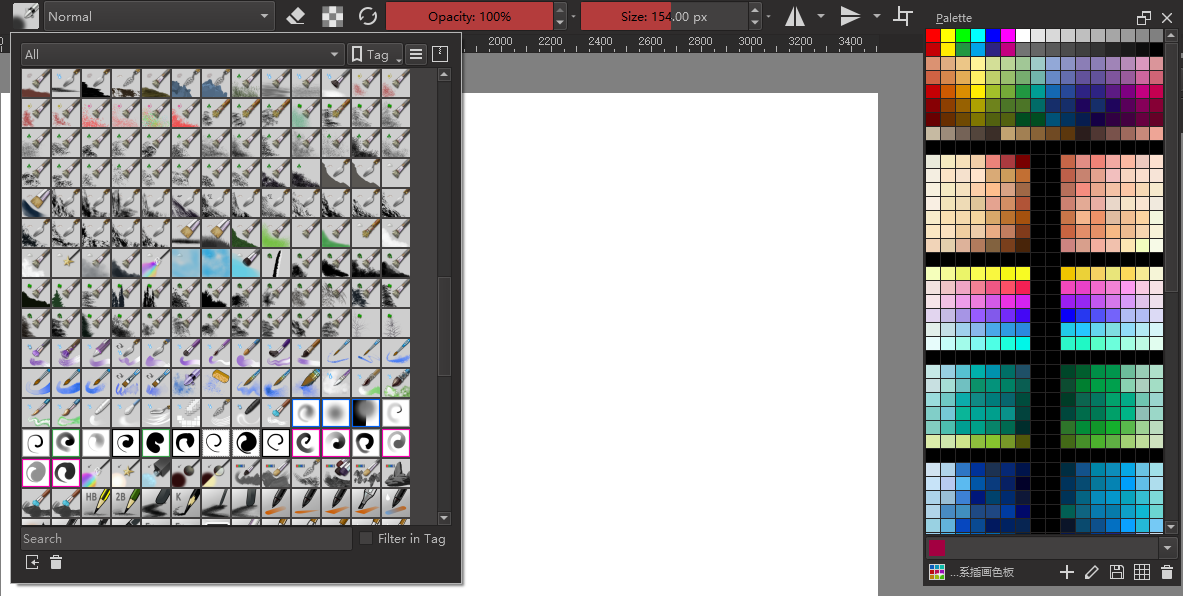Viewport: 1183px width, 596px height.
Task: Delete color from the palette
Action: 1166,572
